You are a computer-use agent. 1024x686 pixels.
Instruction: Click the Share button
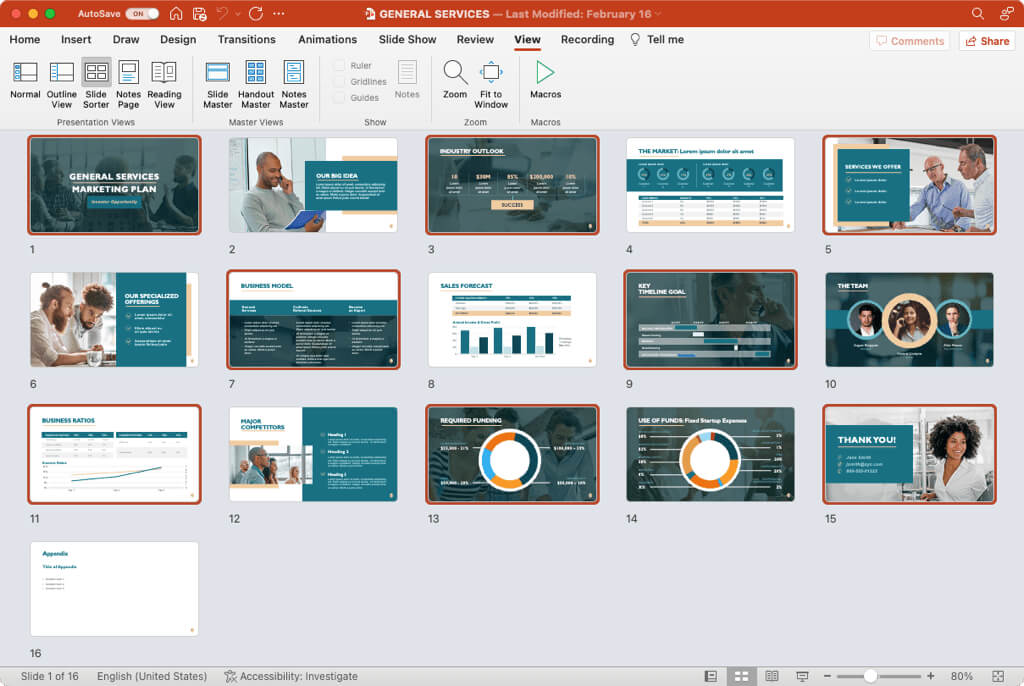pyautogui.click(x=986, y=41)
